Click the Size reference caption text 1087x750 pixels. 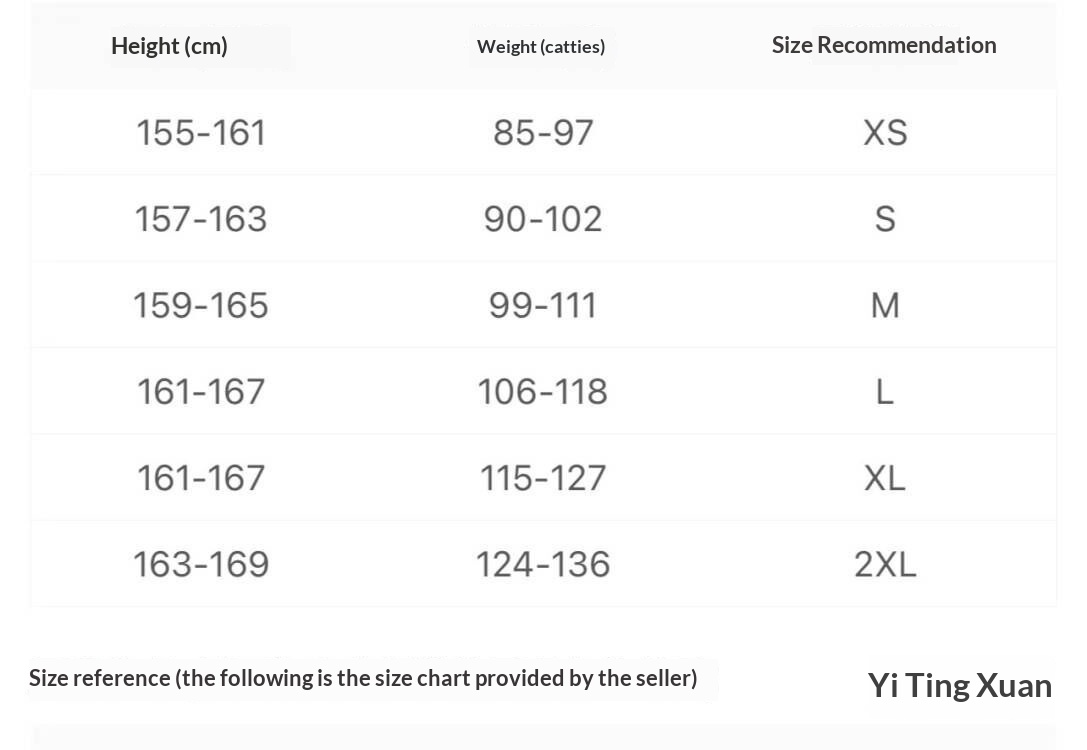[363, 678]
